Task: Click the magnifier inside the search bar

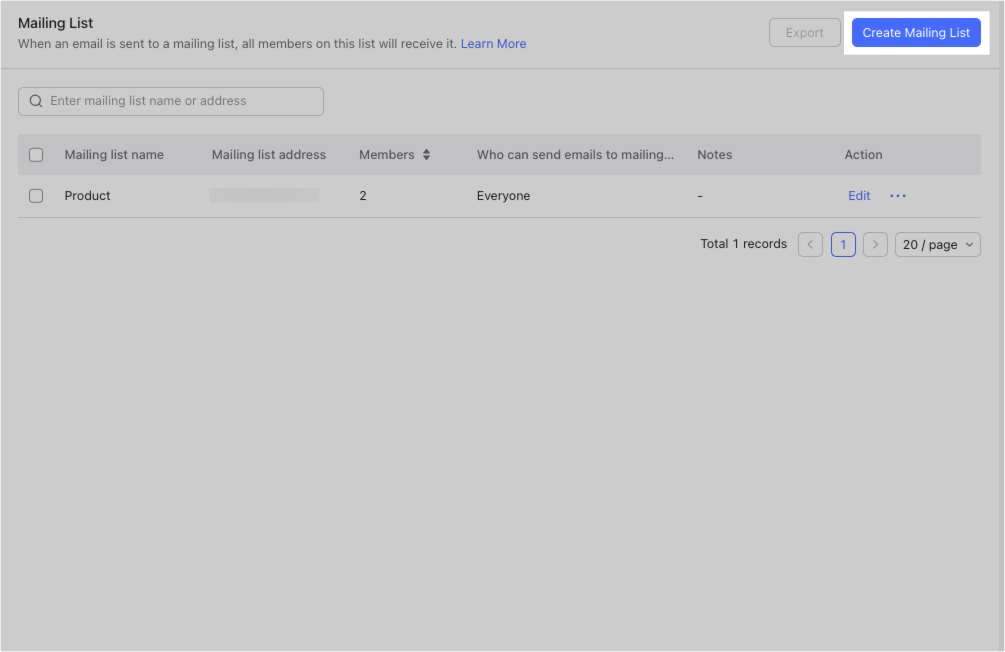Action: (36, 101)
